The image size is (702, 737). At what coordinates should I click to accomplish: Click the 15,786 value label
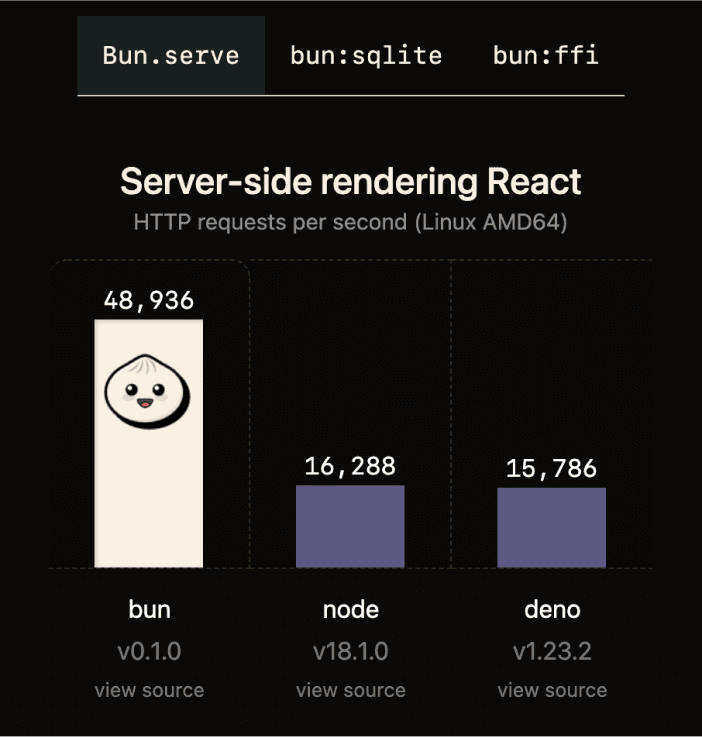click(552, 469)
